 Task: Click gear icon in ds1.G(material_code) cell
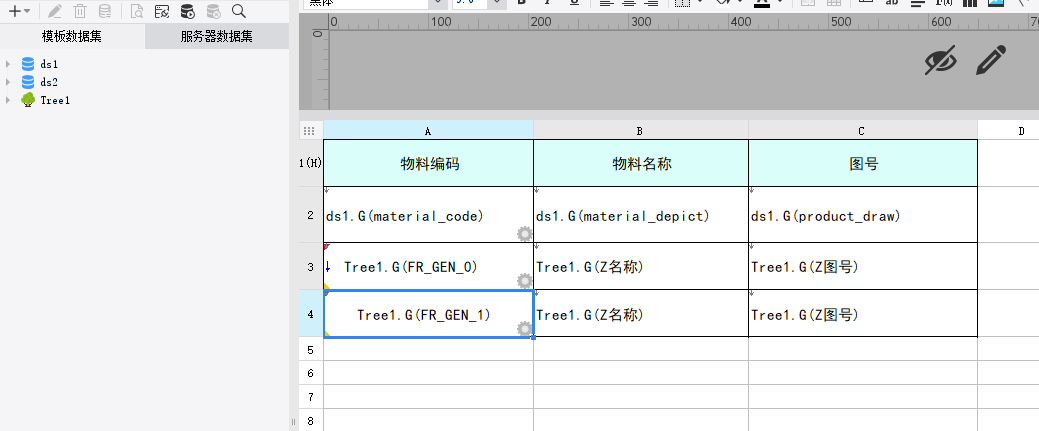[524, 234]
